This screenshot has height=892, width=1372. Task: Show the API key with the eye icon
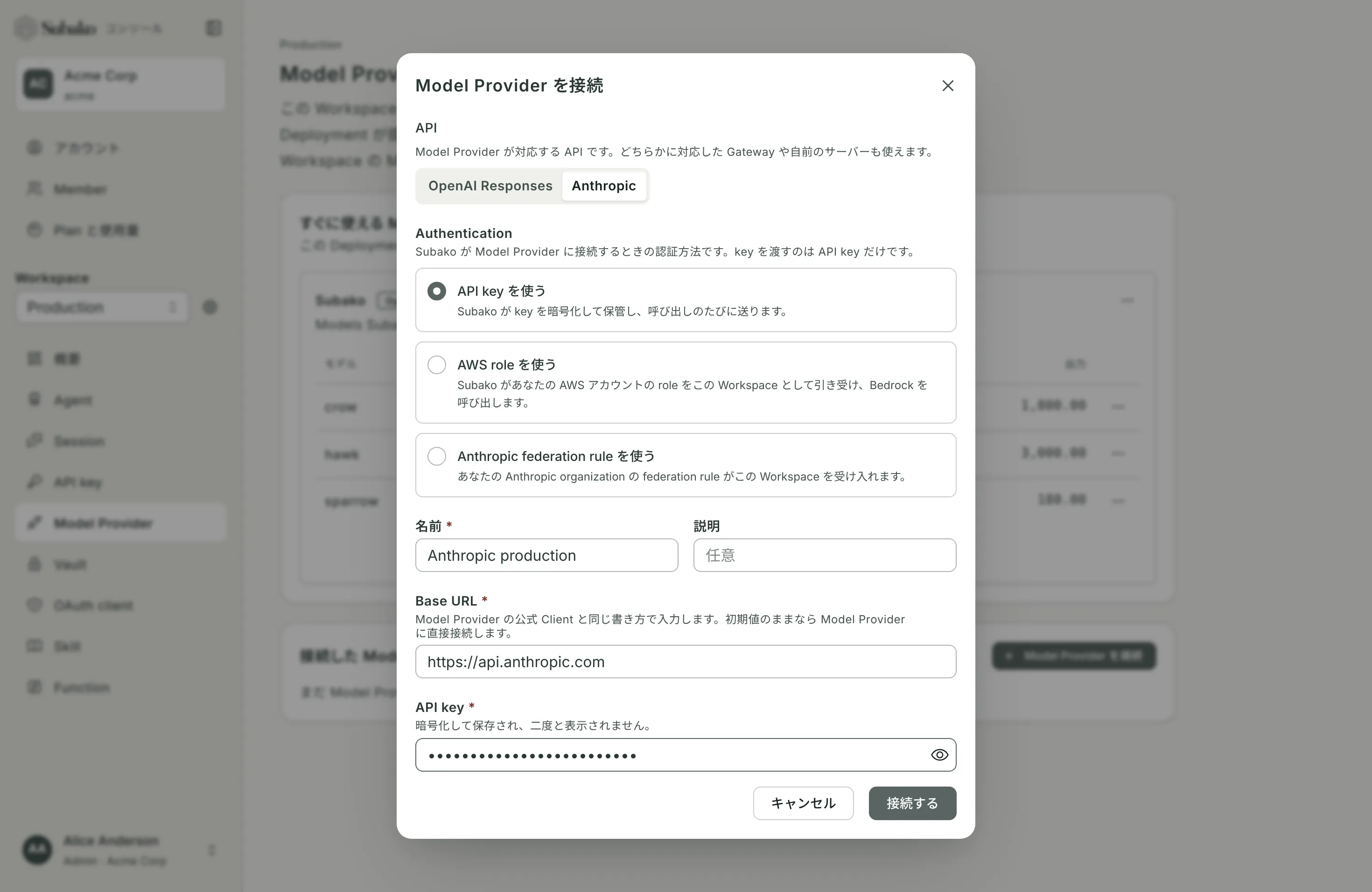pyautogui.click(x=939, y=755)
